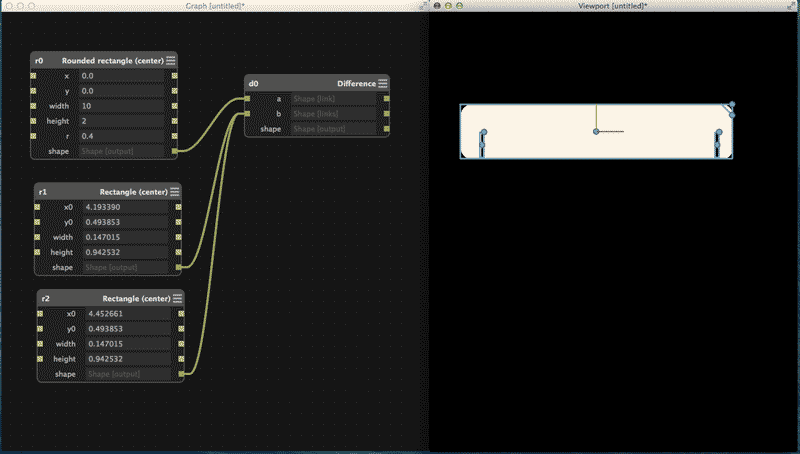Click the input port of d0's b row

tap(247, 114)
